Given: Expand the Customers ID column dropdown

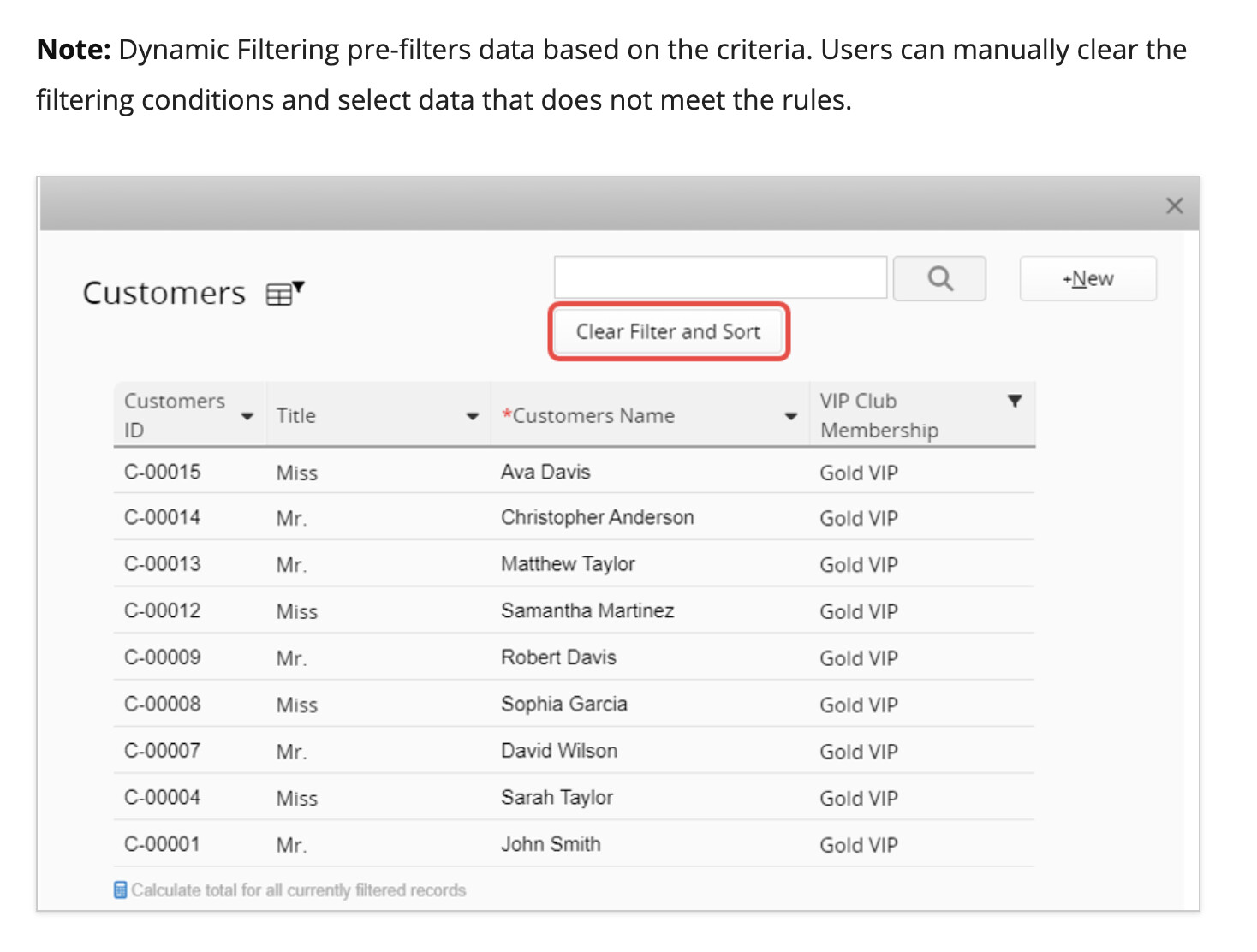Looking at the screenshot, I should (247, 416).
